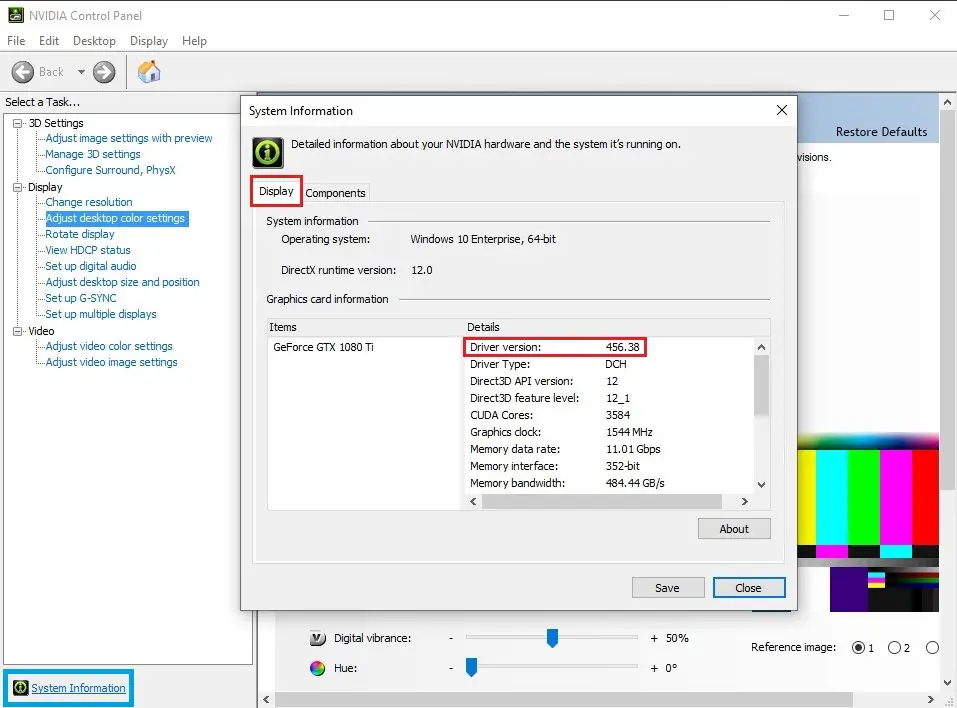Click the Hue color wheel icon
This screenshot has width=957, height=708.
tap(317, 668)
